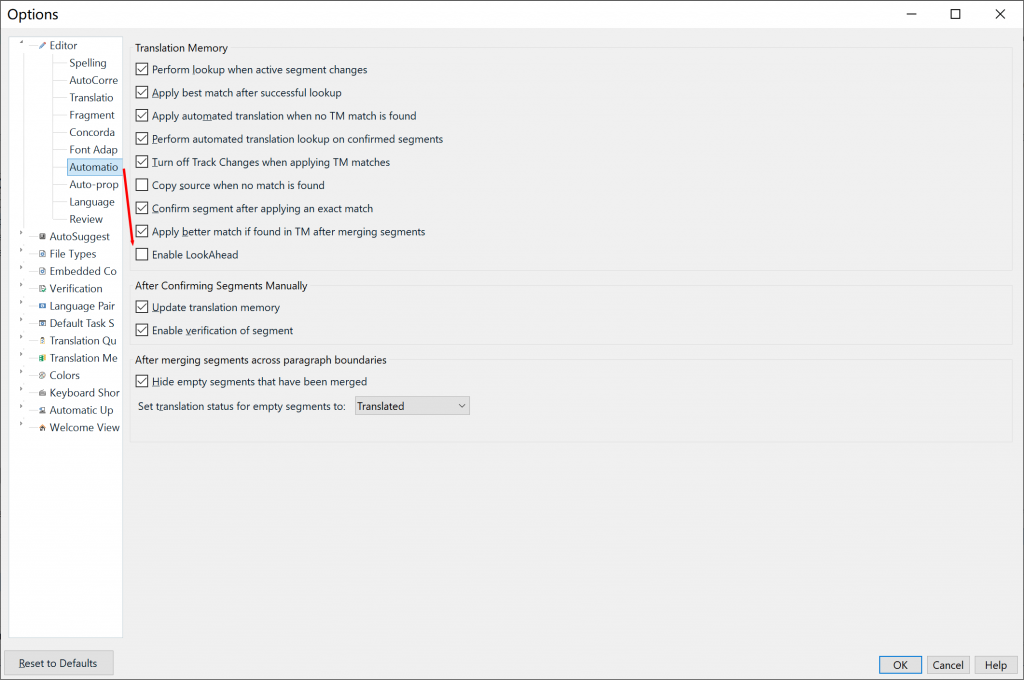Click the AutoSuggest node icon
The height and width of the screenshot is (680, 1024).
pyautogui.click(x=42, y=237)
